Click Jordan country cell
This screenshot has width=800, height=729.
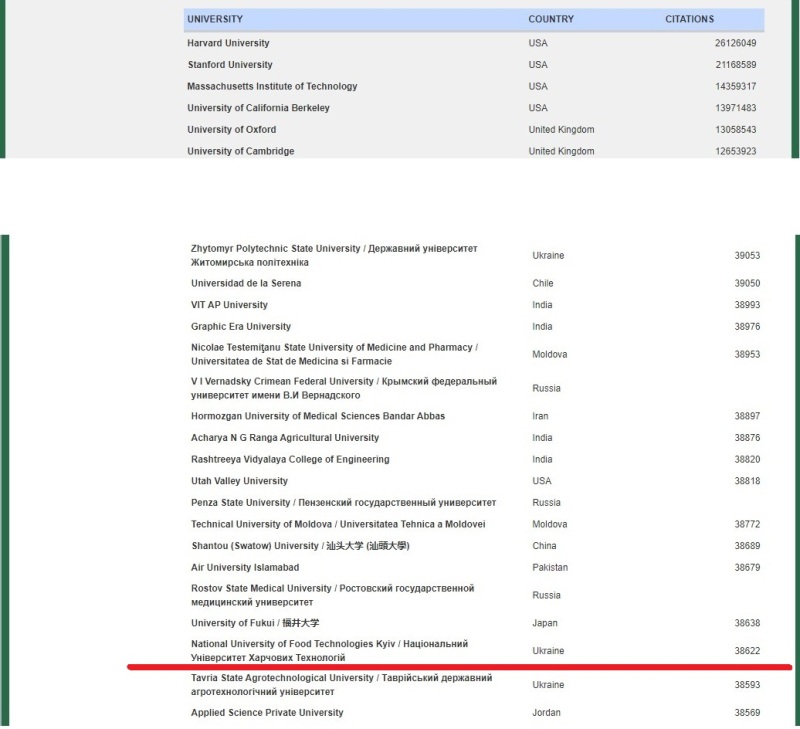[x=546, y=713]
